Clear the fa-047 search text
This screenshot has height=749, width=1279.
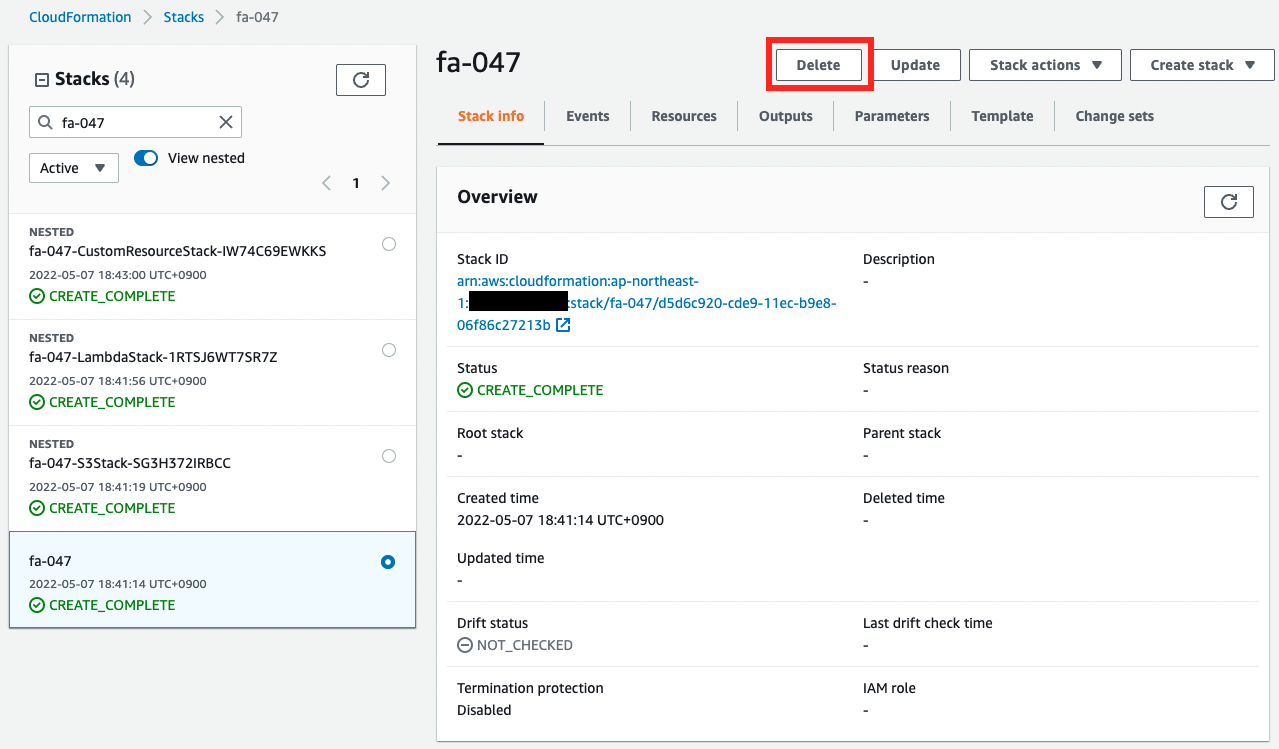[226, 122]
